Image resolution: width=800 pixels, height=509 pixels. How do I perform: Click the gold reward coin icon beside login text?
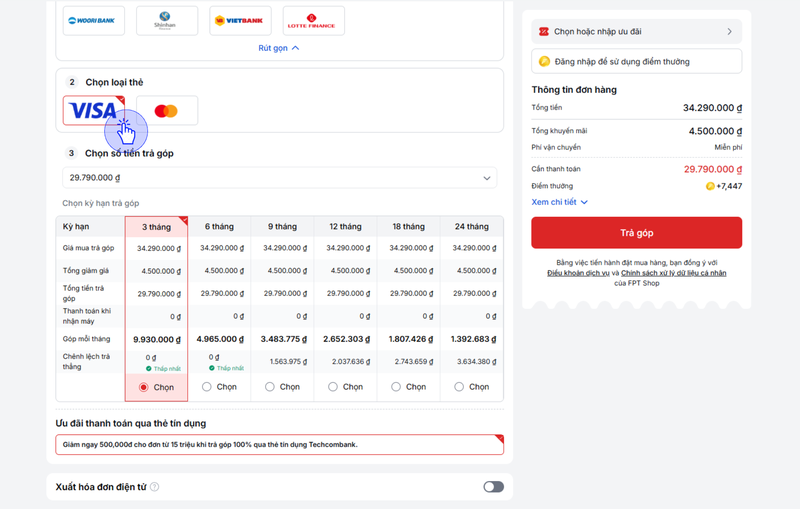(544, 61)
